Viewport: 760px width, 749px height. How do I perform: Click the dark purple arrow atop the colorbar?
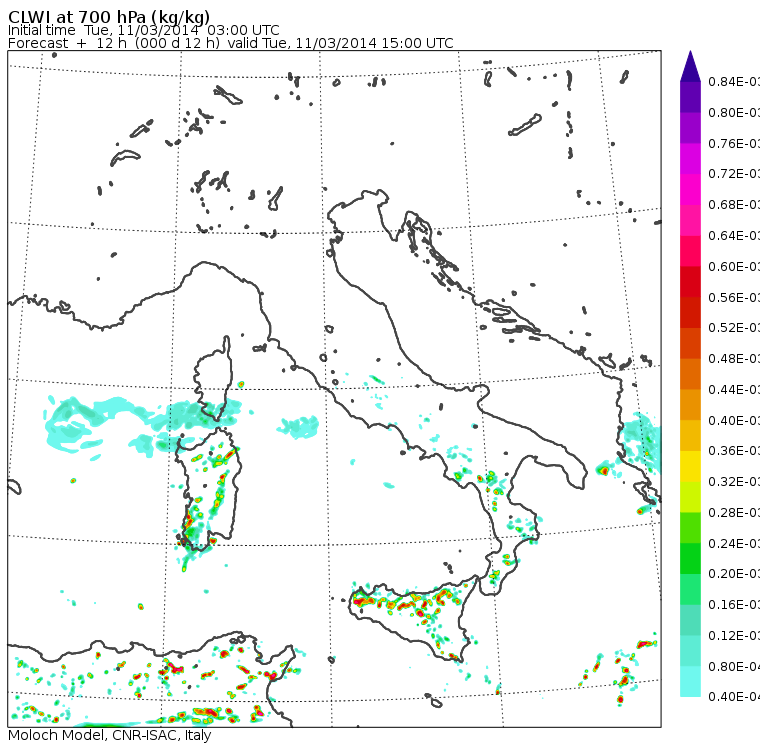tap(690, 66)
